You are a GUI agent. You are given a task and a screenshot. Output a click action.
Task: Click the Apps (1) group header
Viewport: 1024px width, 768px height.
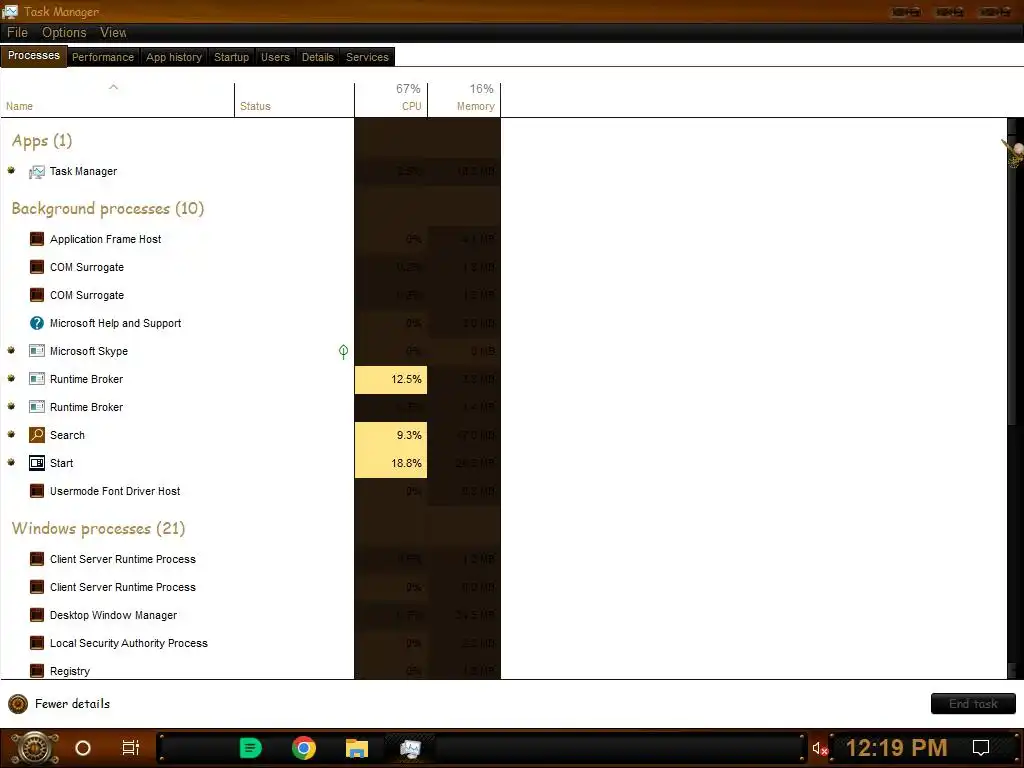pyautogui.click(x=42, y=141)
